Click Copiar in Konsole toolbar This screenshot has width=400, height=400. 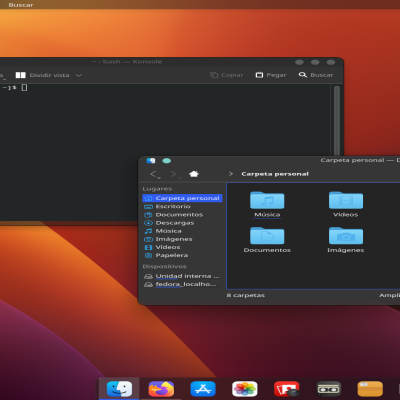point(227,75)
